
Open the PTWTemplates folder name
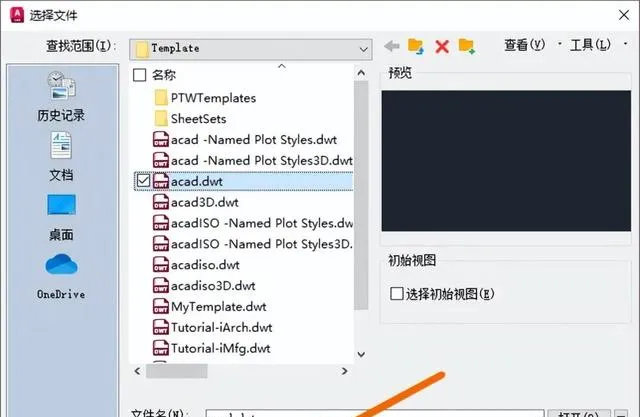pyautogui.click(x=213, y=98)
